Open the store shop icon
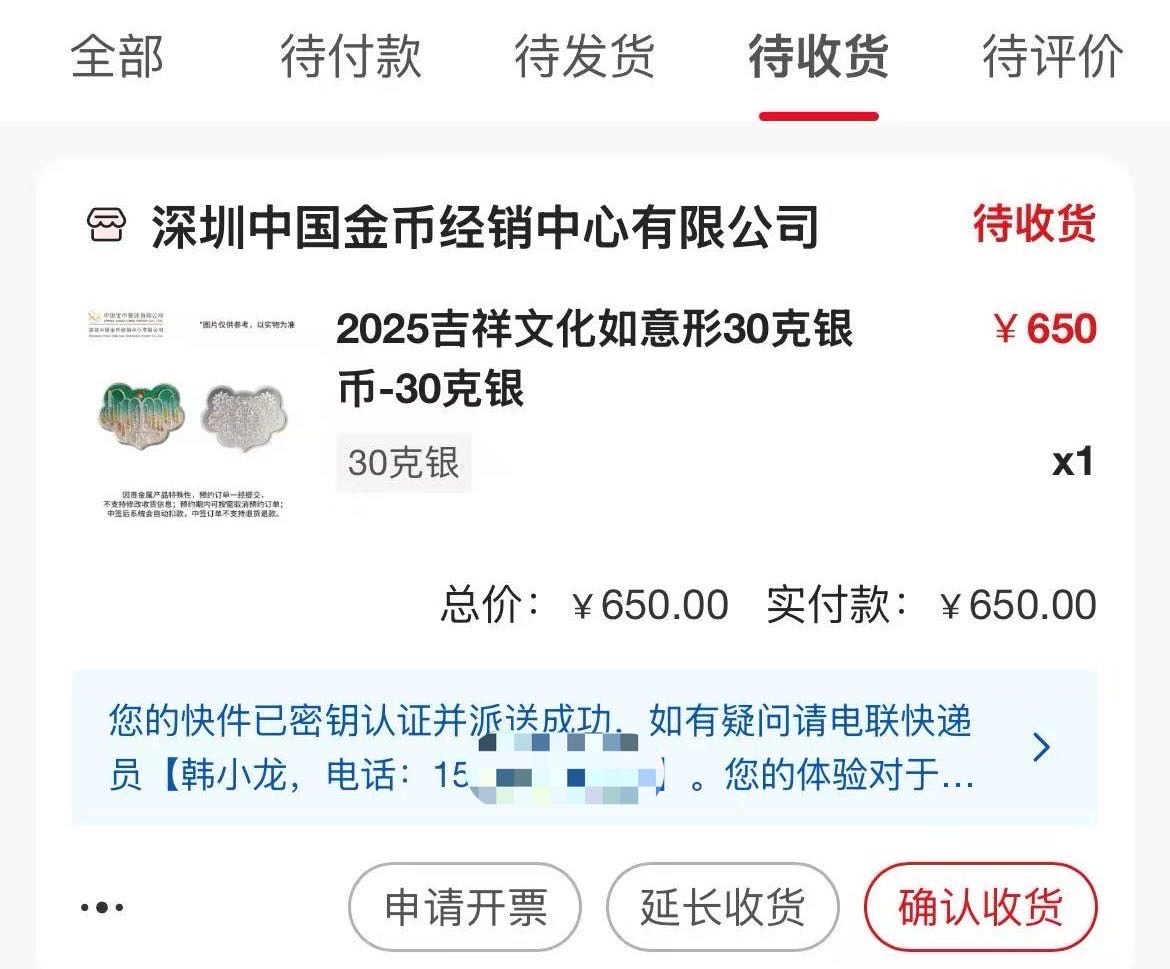The width and height of the screenshot is (1170, 969). click(107, 225)
